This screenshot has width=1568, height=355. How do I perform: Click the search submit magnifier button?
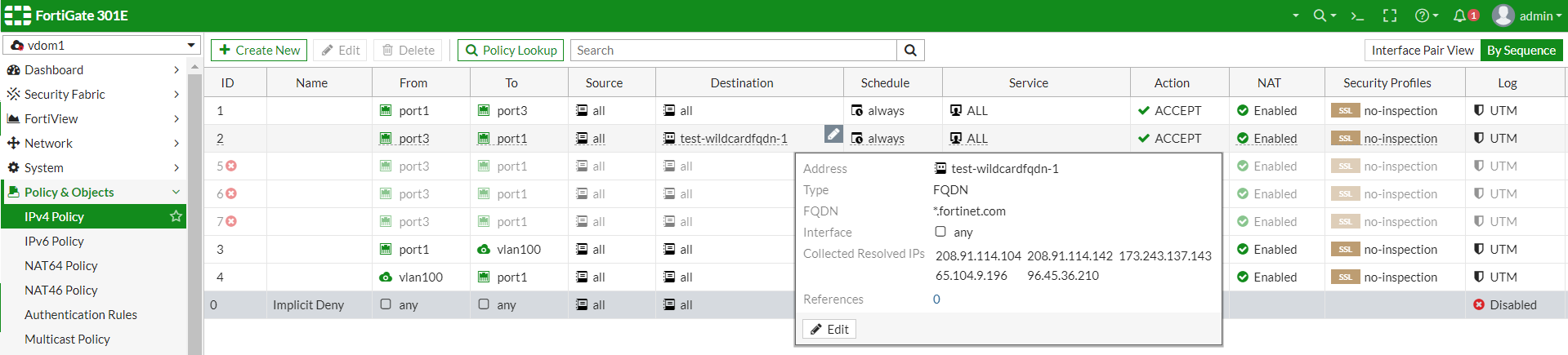coord(910,51)
